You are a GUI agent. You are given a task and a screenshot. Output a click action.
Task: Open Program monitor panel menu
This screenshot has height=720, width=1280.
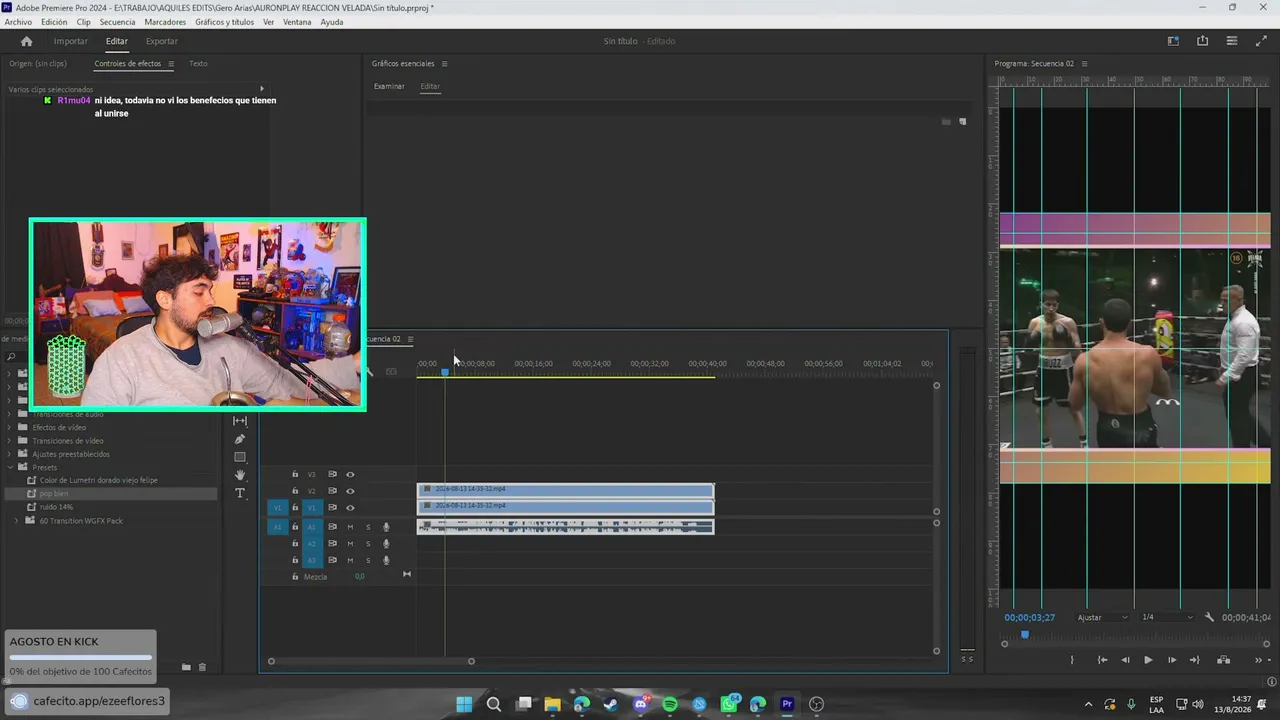[x=1084, y=64]
